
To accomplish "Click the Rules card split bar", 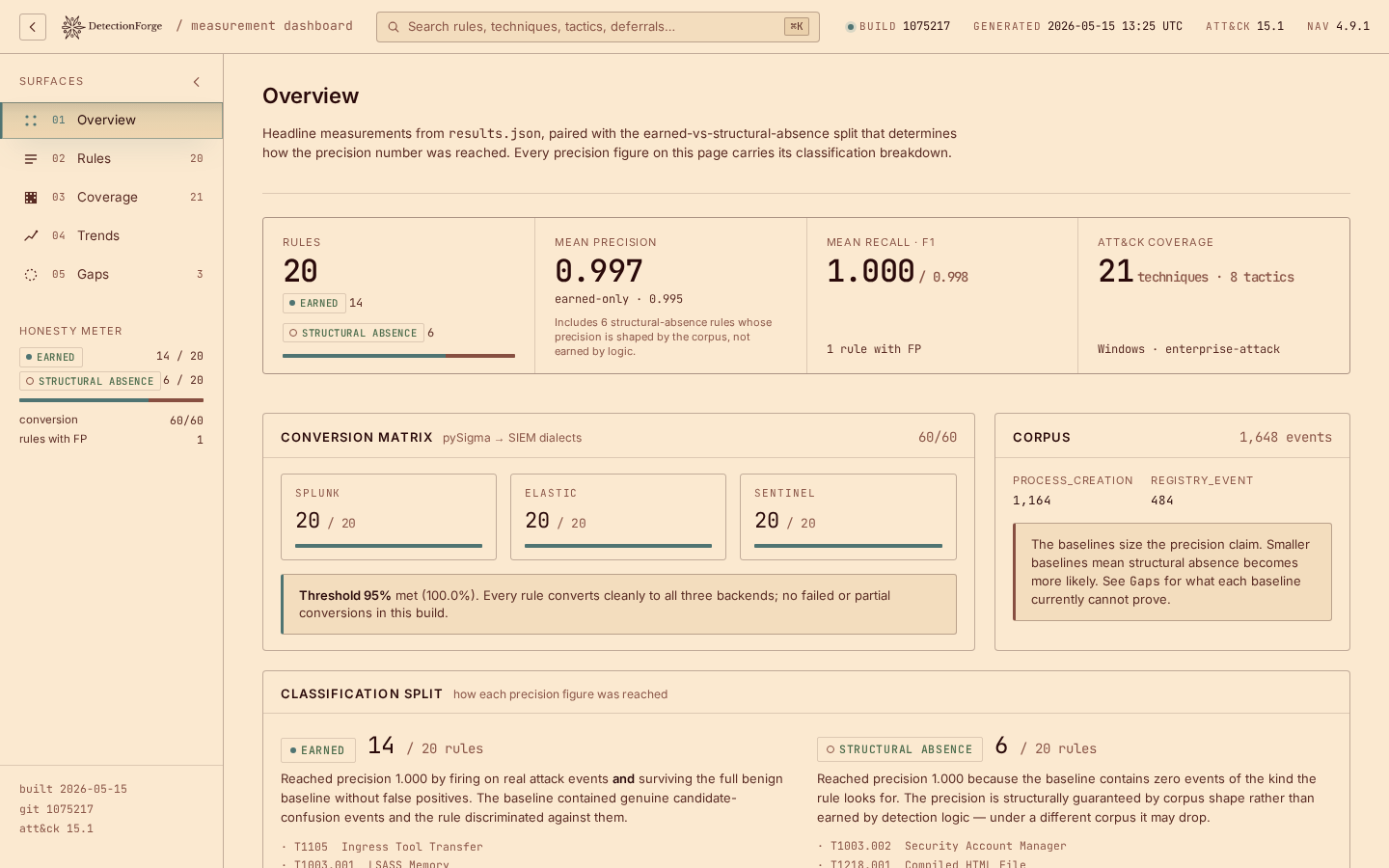I will tap(398, 356).
